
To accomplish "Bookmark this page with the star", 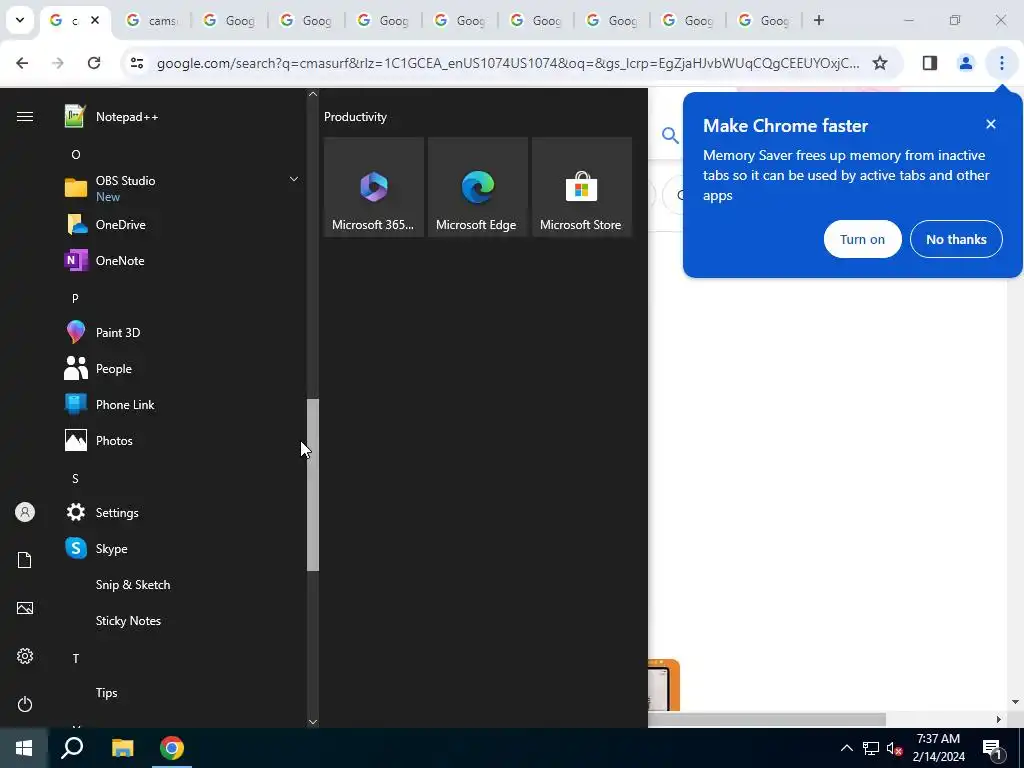I will tap(880, 63).
